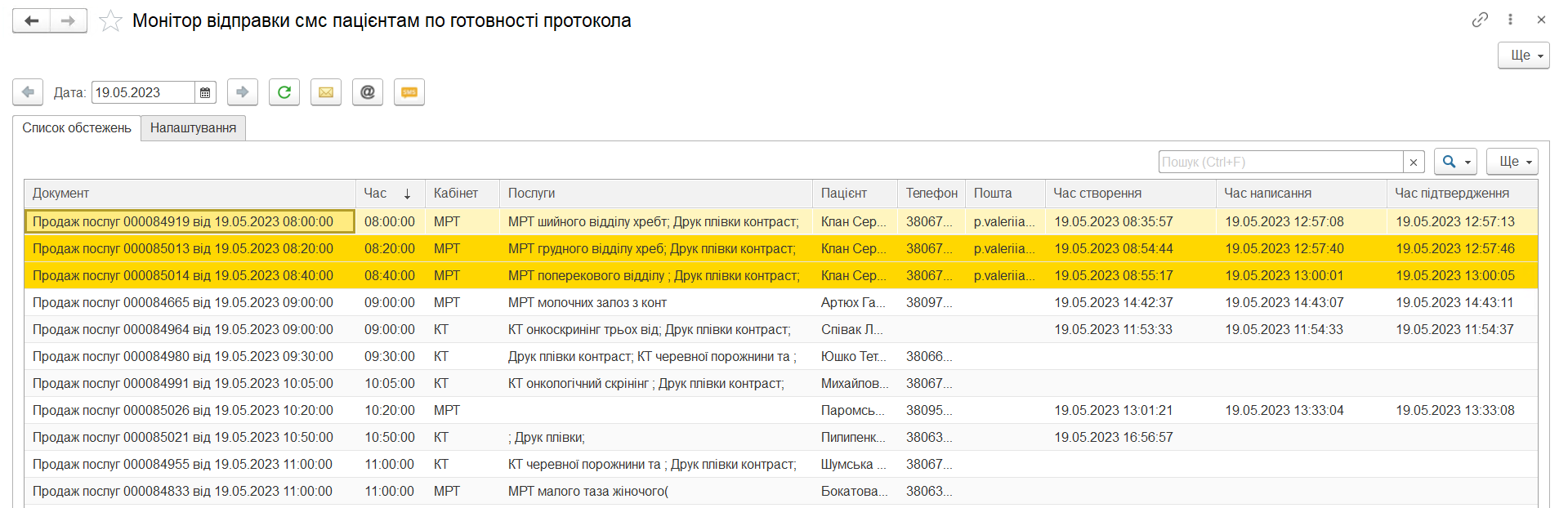Click the envelope mail icon button
This screenshot has height=508, width=1568.
325,92
